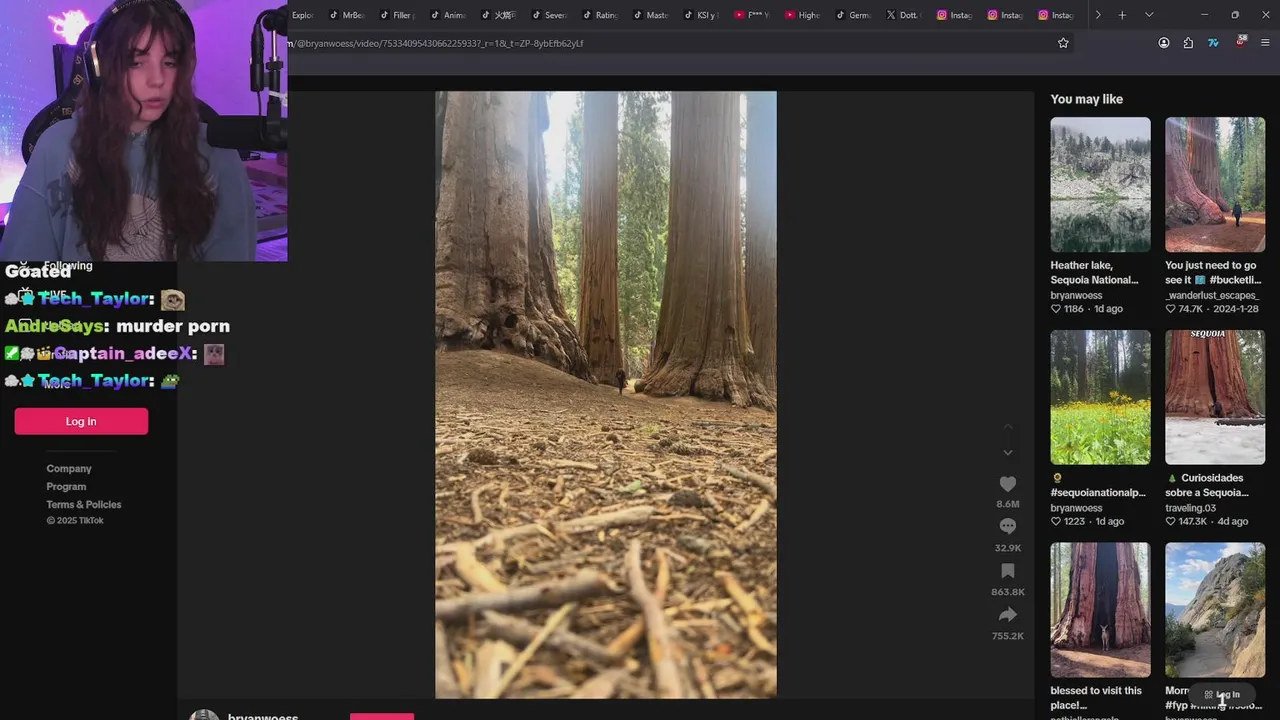Screen dimensions: 1280x720
Task: Switch to the Explor tab
Action: [304, 15]
